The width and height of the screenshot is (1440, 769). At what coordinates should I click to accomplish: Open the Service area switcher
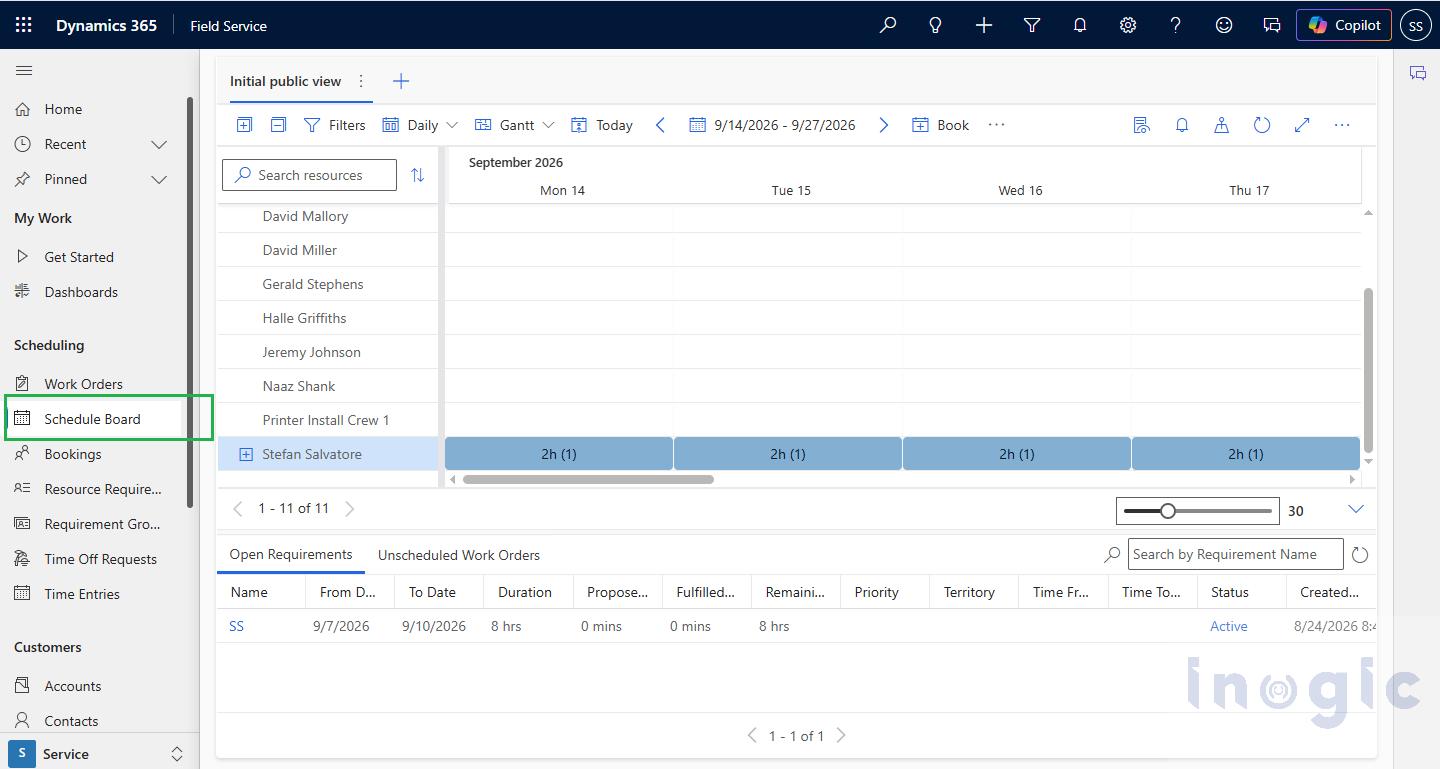click(99, 754)
